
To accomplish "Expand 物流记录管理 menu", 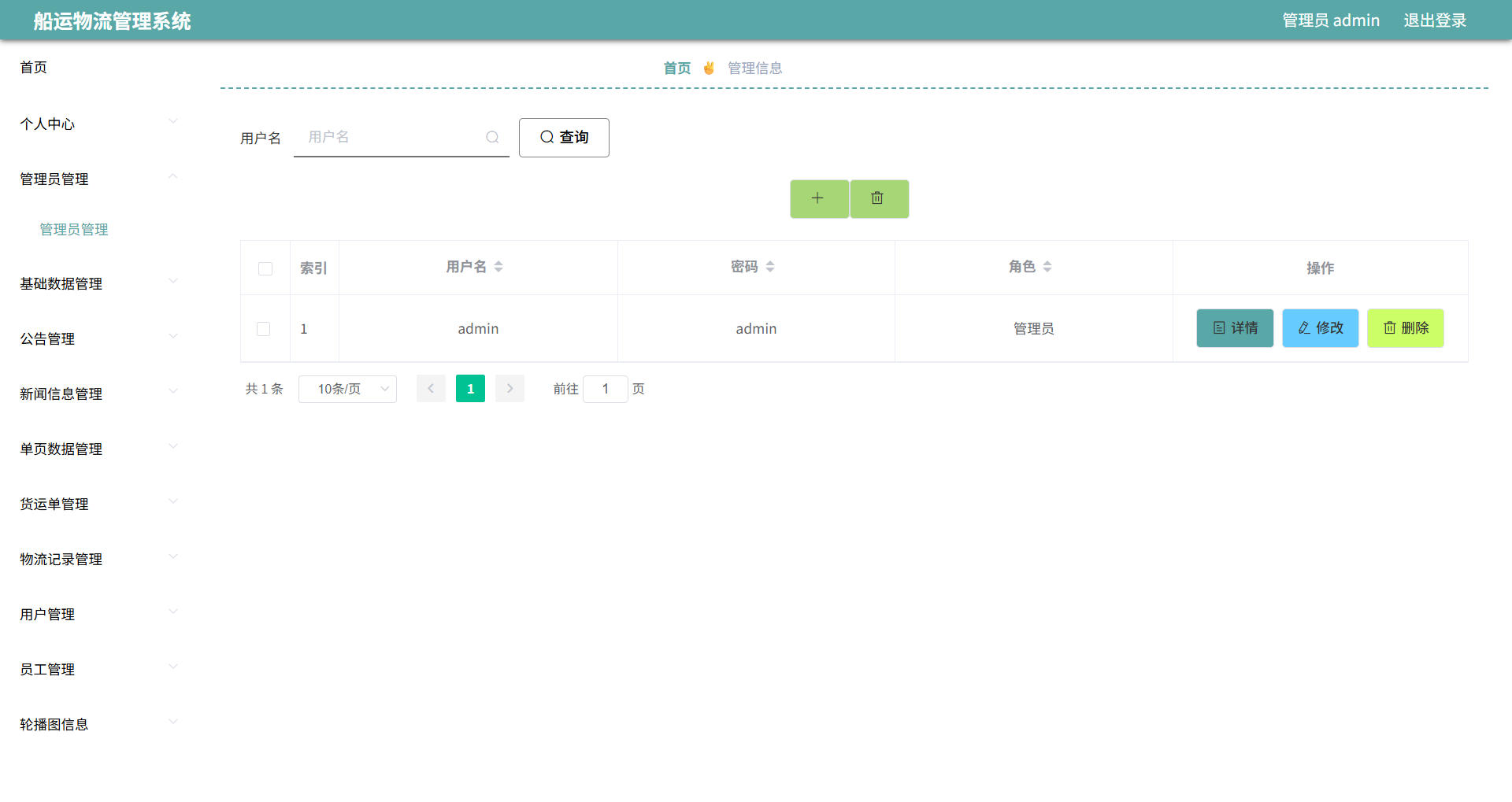I will point(98,559).
